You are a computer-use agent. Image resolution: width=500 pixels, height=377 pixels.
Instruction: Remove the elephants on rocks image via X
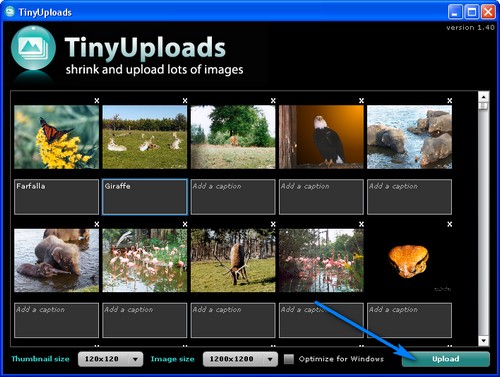point(450,101)
